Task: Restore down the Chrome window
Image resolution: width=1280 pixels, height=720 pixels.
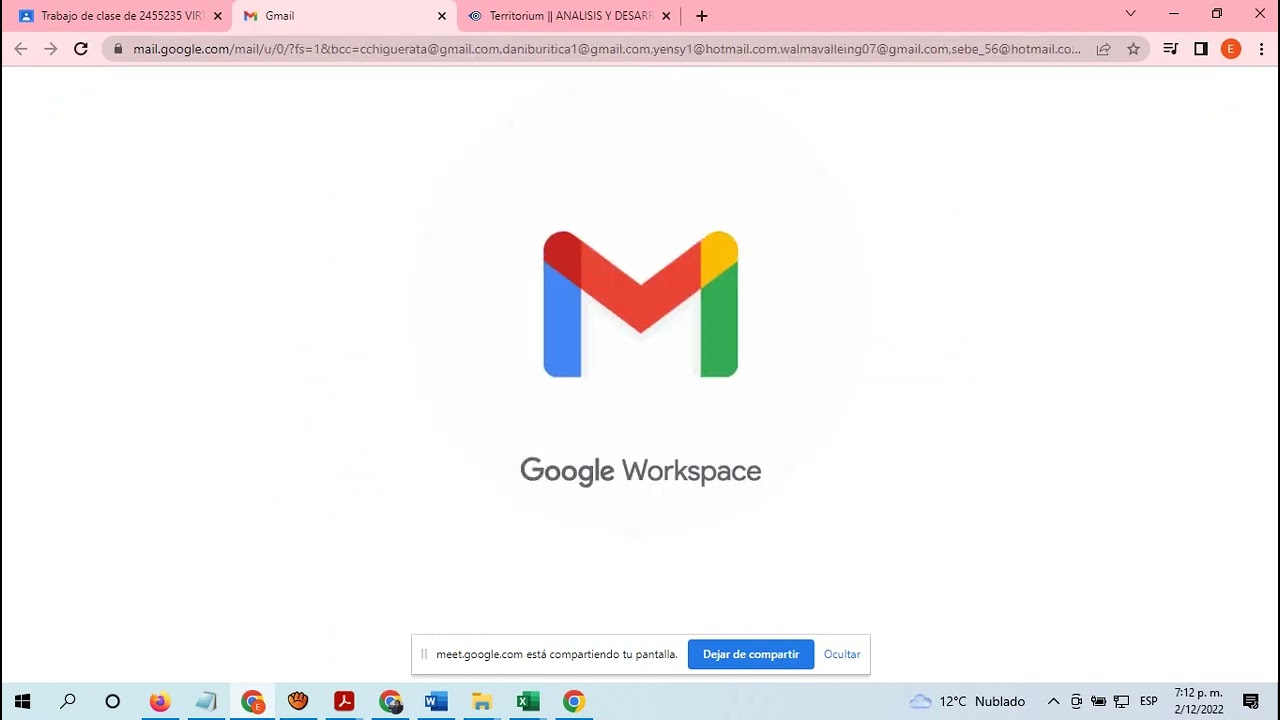Action: pyautogui.click(x=1217, y=15)
